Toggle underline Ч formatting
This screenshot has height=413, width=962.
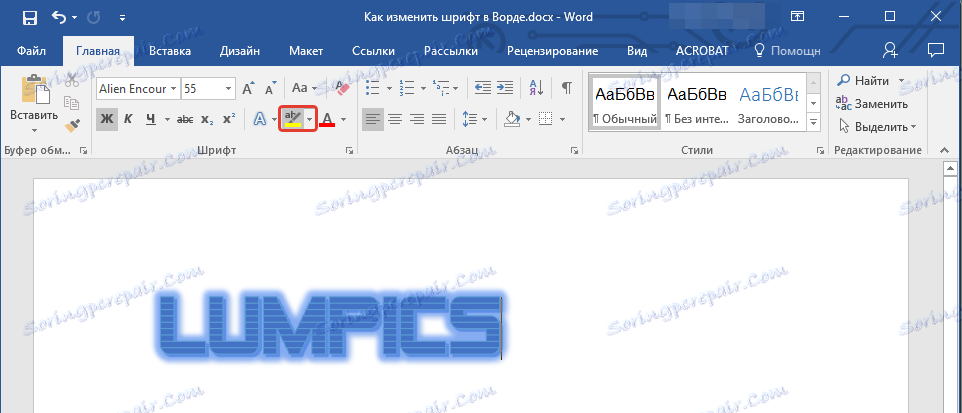coord(150,119)
